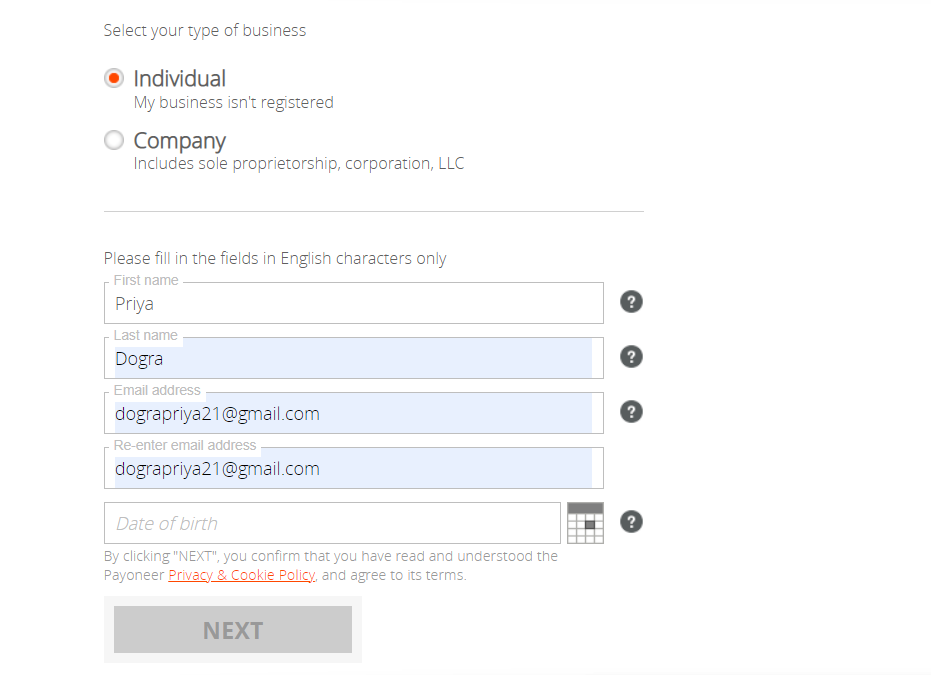Open the calendar date picker icon
The width and height of the screenshot is (931, 675).
pos(585,523)
